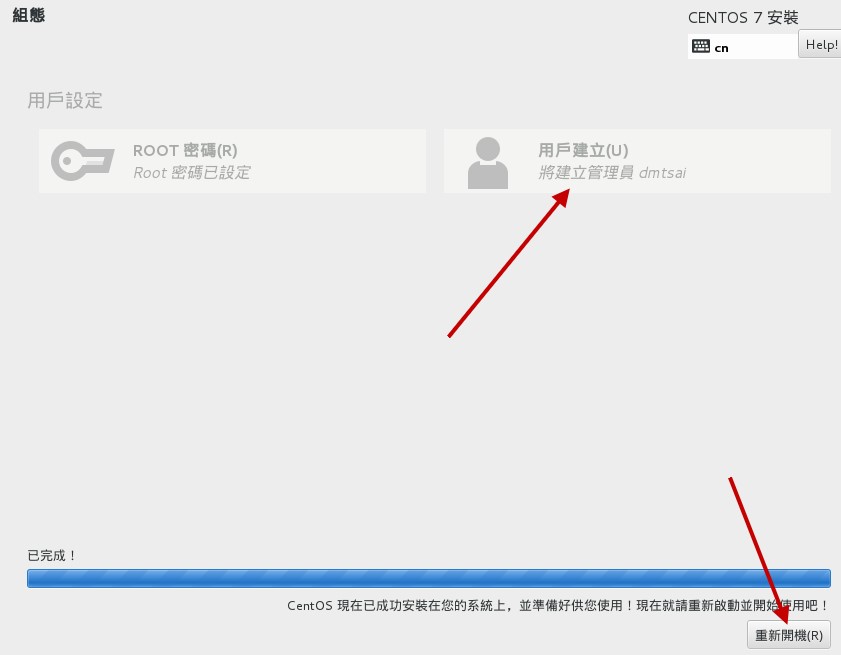Click the 已完成 completion status text
Image resolution: width=841 pixels, height=655 pixels.
[48, 554]
